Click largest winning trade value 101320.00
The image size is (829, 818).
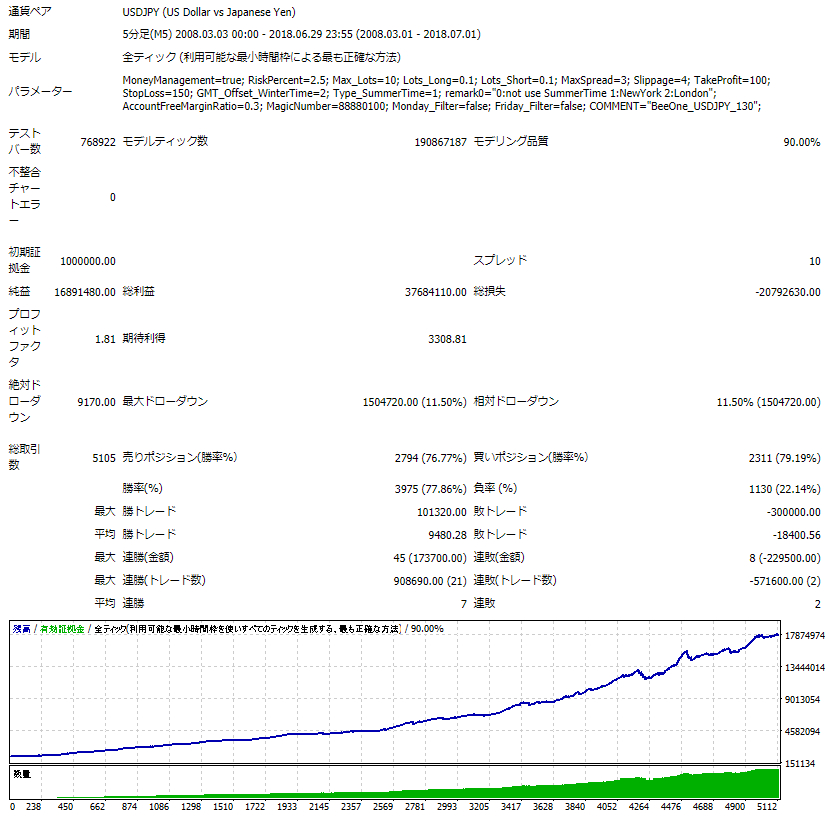click(x=441, y=512)
